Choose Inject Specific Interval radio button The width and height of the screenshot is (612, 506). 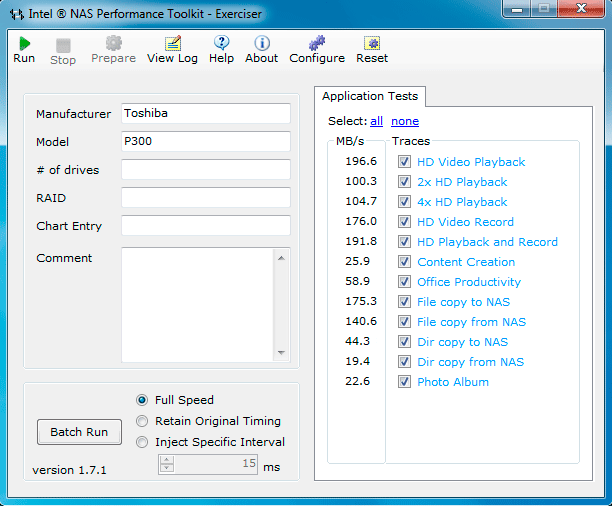[142, 442]
